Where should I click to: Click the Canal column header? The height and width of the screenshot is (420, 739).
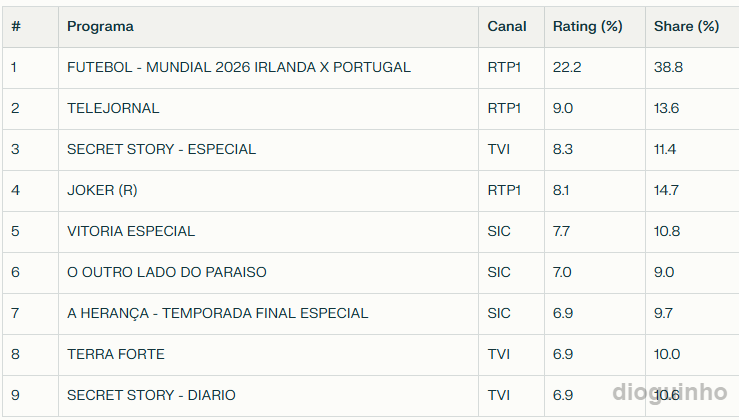(x=507, y=27)
